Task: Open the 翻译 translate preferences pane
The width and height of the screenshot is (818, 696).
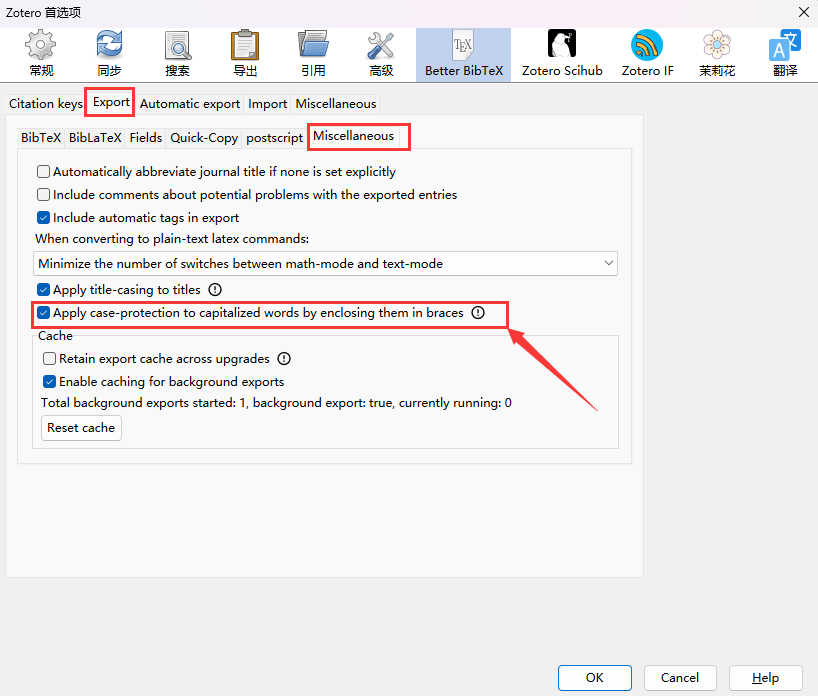Action: pos(785,54)
